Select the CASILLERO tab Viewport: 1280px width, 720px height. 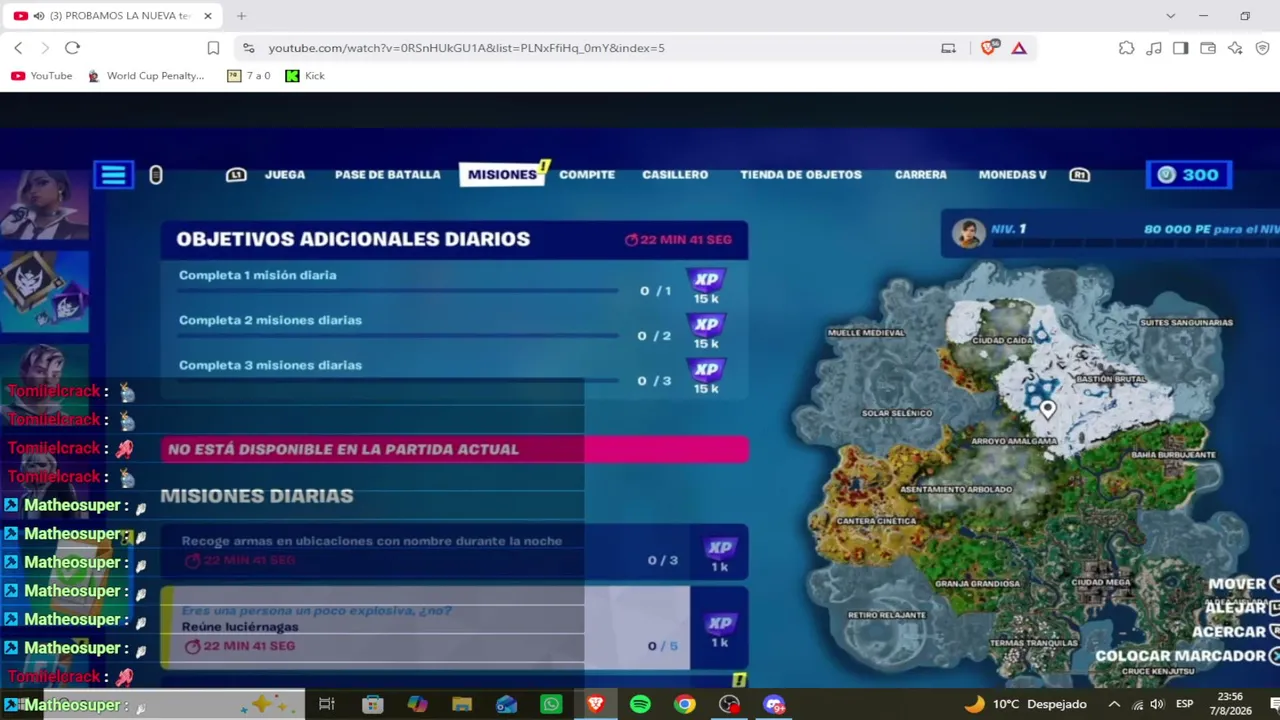point(675,175)
